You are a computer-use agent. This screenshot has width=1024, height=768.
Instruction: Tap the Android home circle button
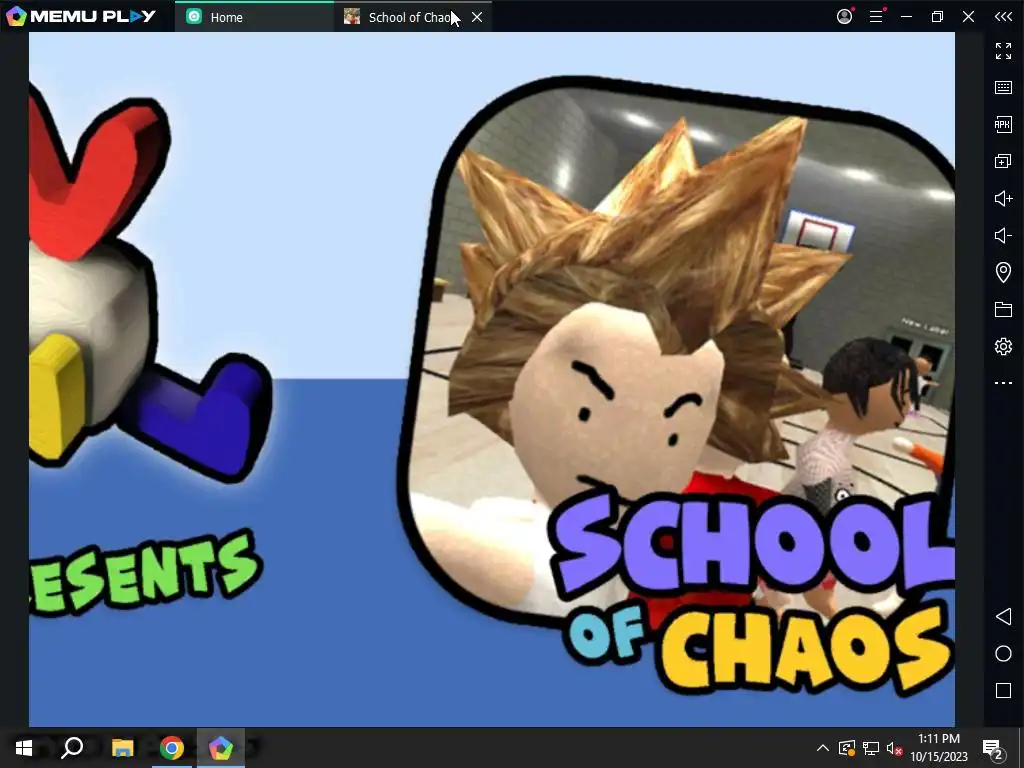tap(1003, 654)
